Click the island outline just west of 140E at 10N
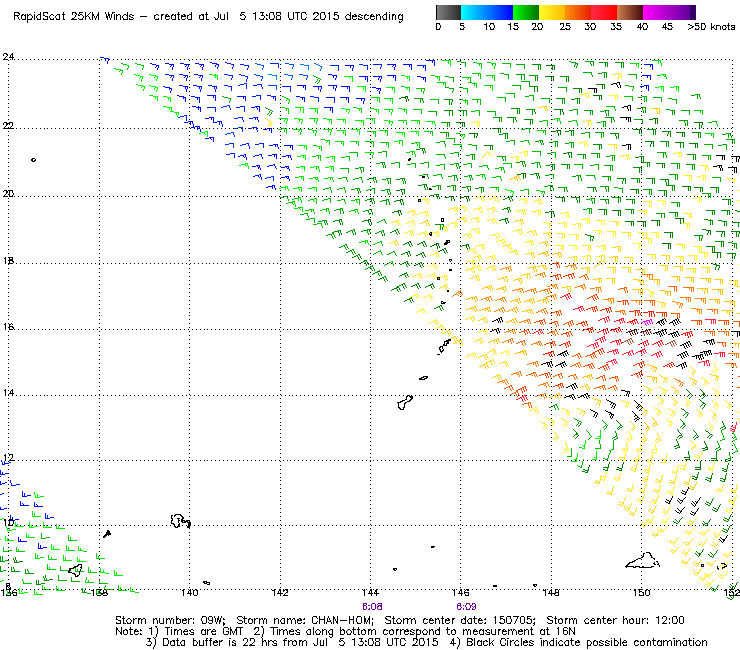Screen dimensions: 740x650 point(180,521)
